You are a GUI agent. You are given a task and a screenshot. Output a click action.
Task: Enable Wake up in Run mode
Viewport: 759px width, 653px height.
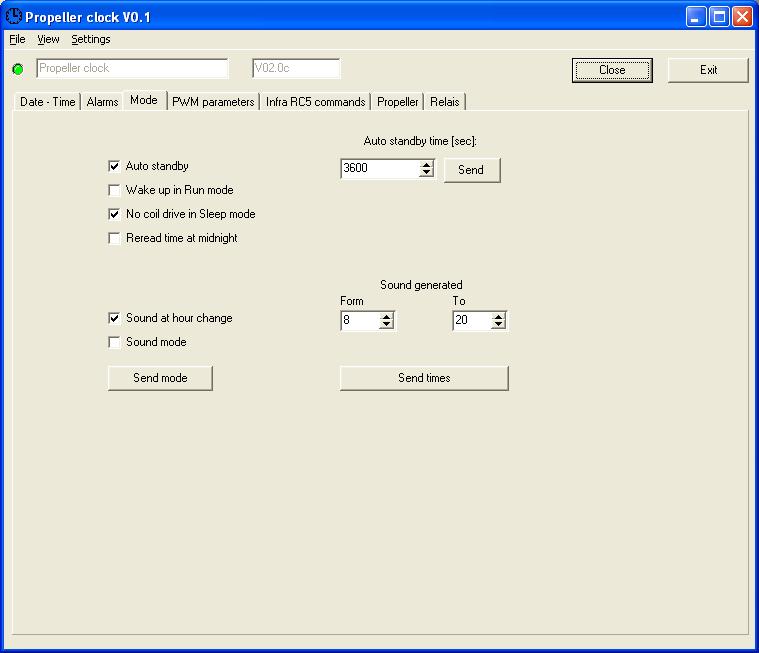click(114, 190)
